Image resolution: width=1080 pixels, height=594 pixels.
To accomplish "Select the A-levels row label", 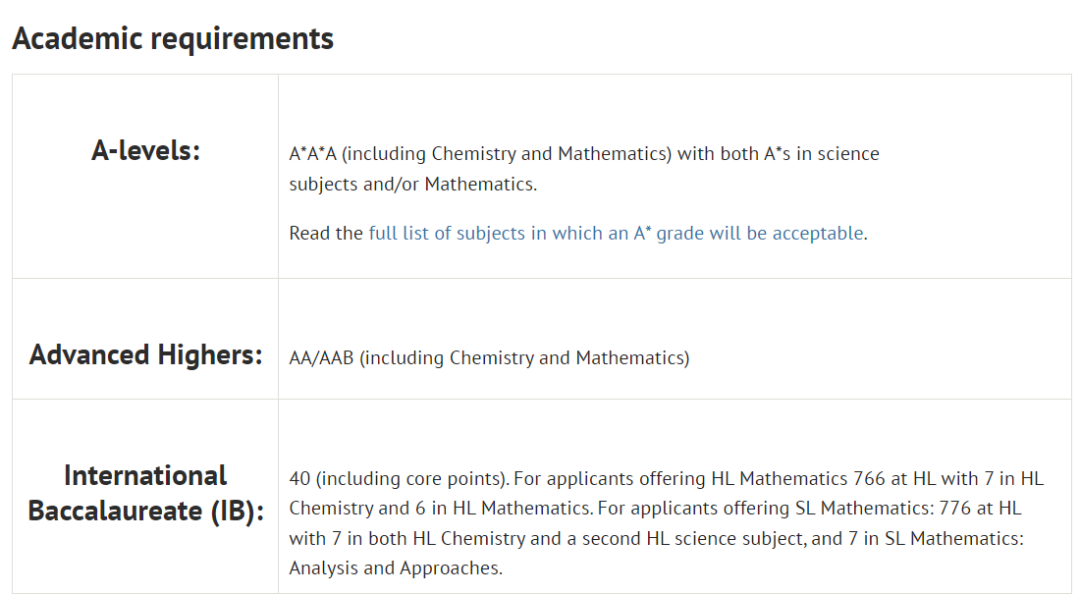I will click(145, 150).
